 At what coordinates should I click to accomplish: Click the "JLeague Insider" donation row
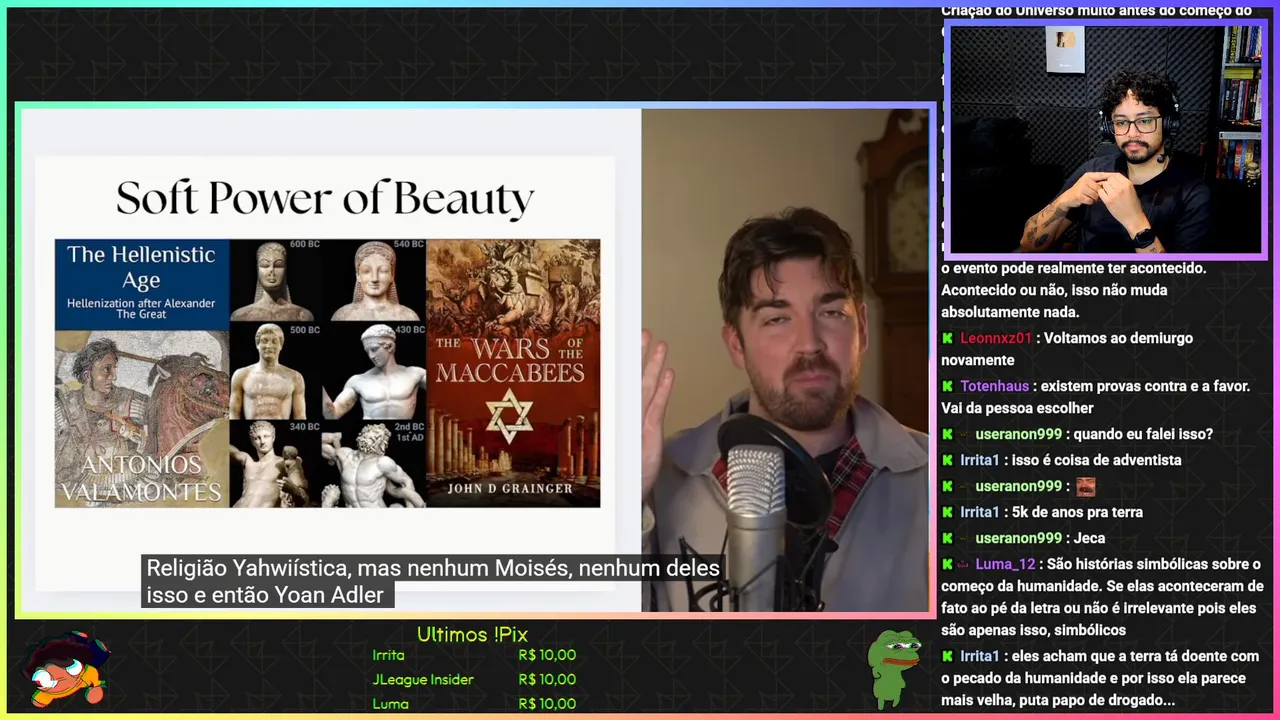(474, 679)
